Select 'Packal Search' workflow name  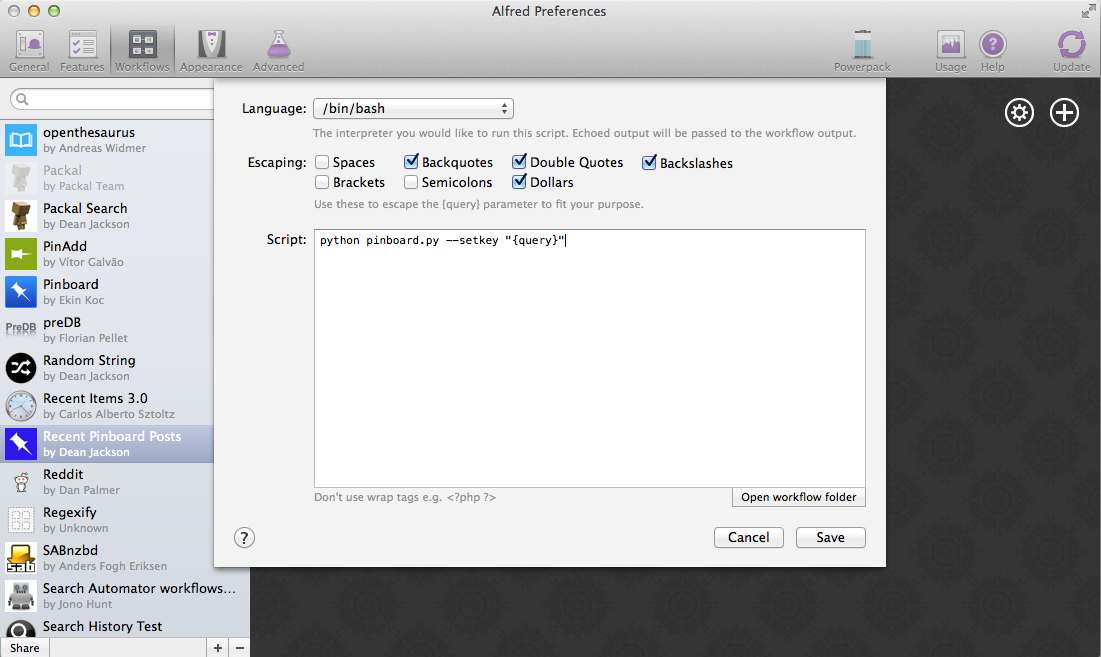tap(85, 208)
